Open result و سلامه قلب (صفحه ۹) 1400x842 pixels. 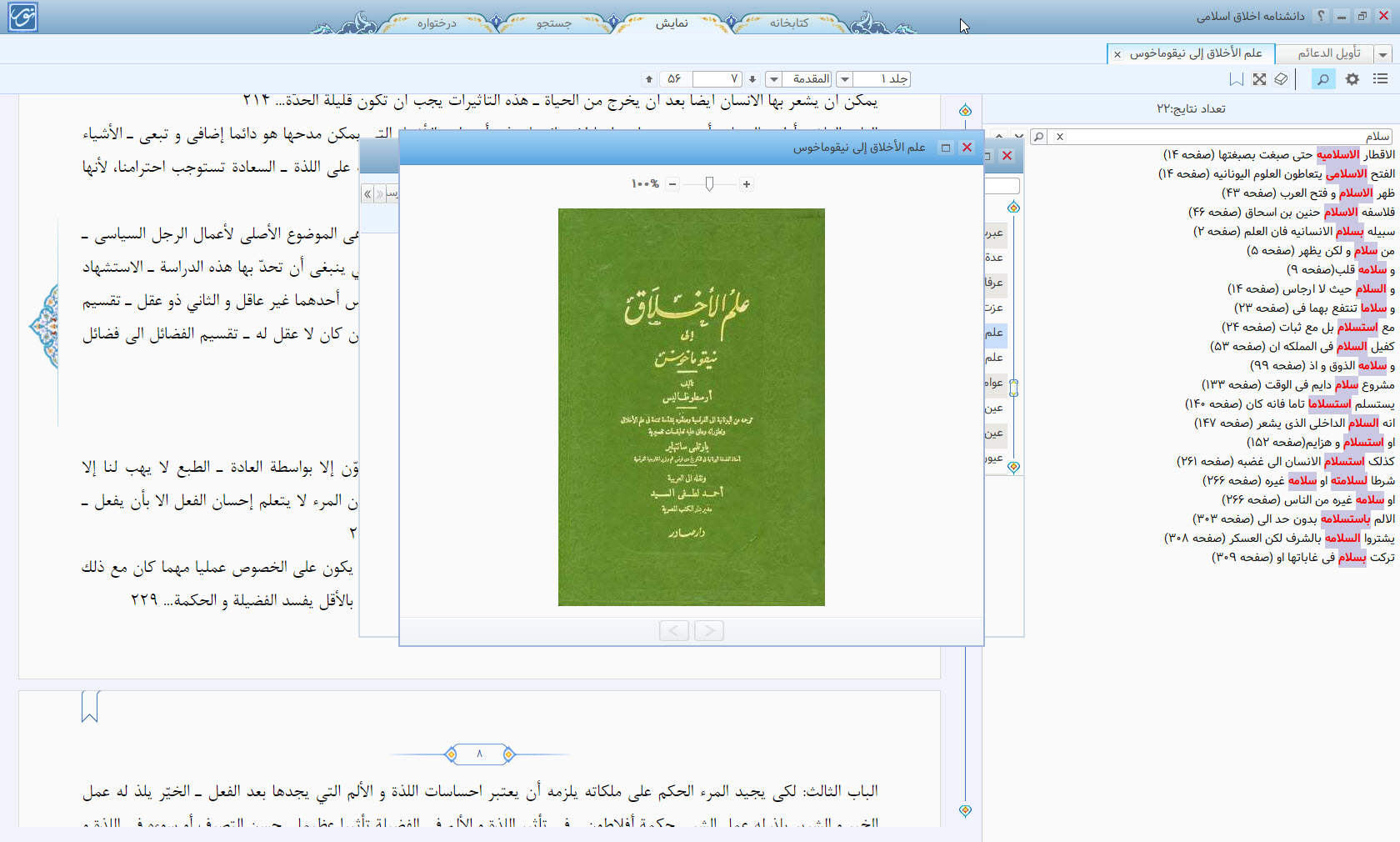(1340, 270)
